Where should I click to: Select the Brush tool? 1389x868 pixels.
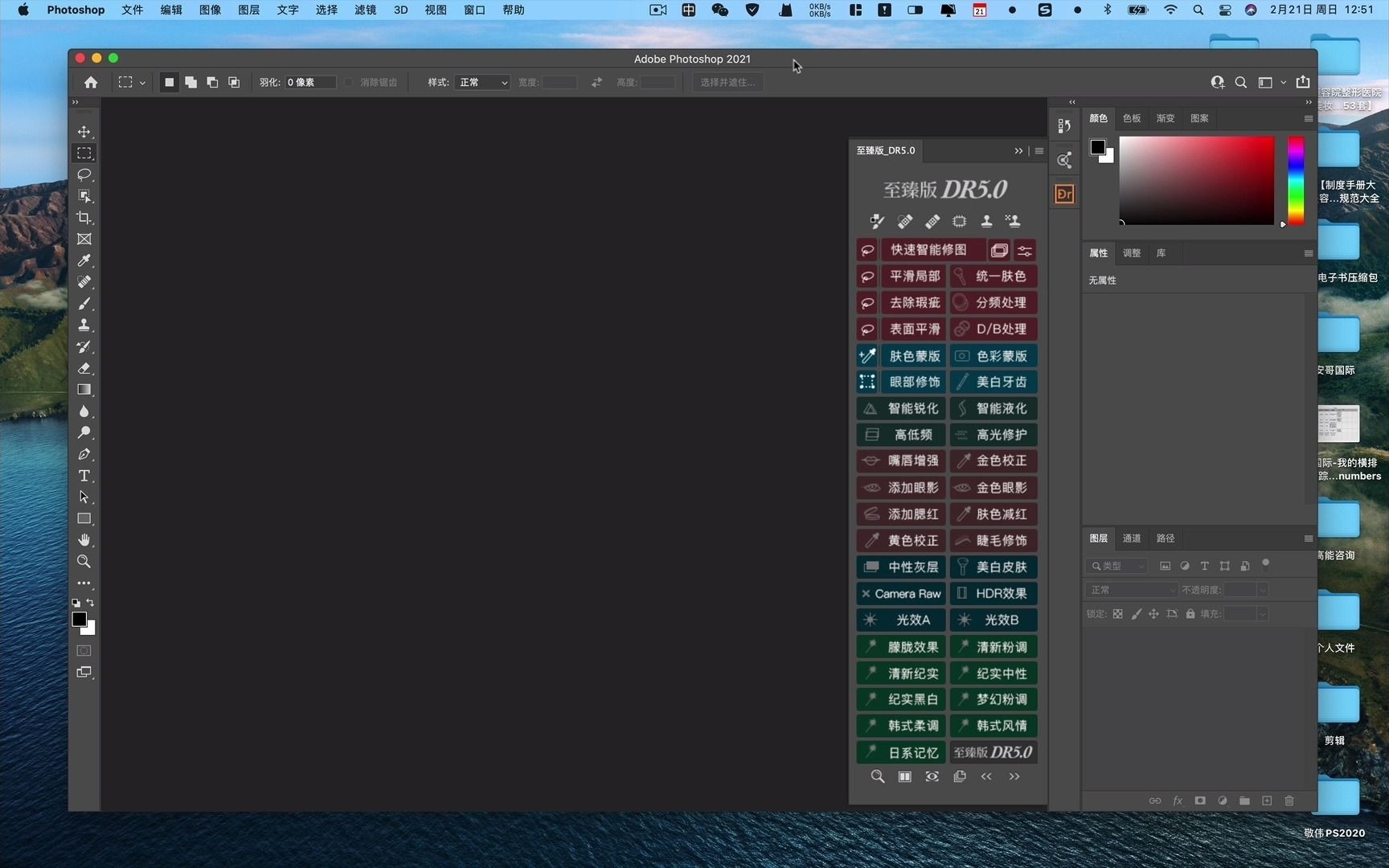click(x=84, y=304)
